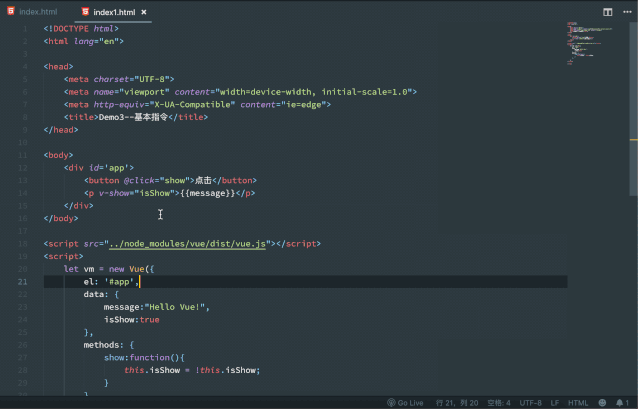Click the let vm = new Vue({ line

(109, 269)
